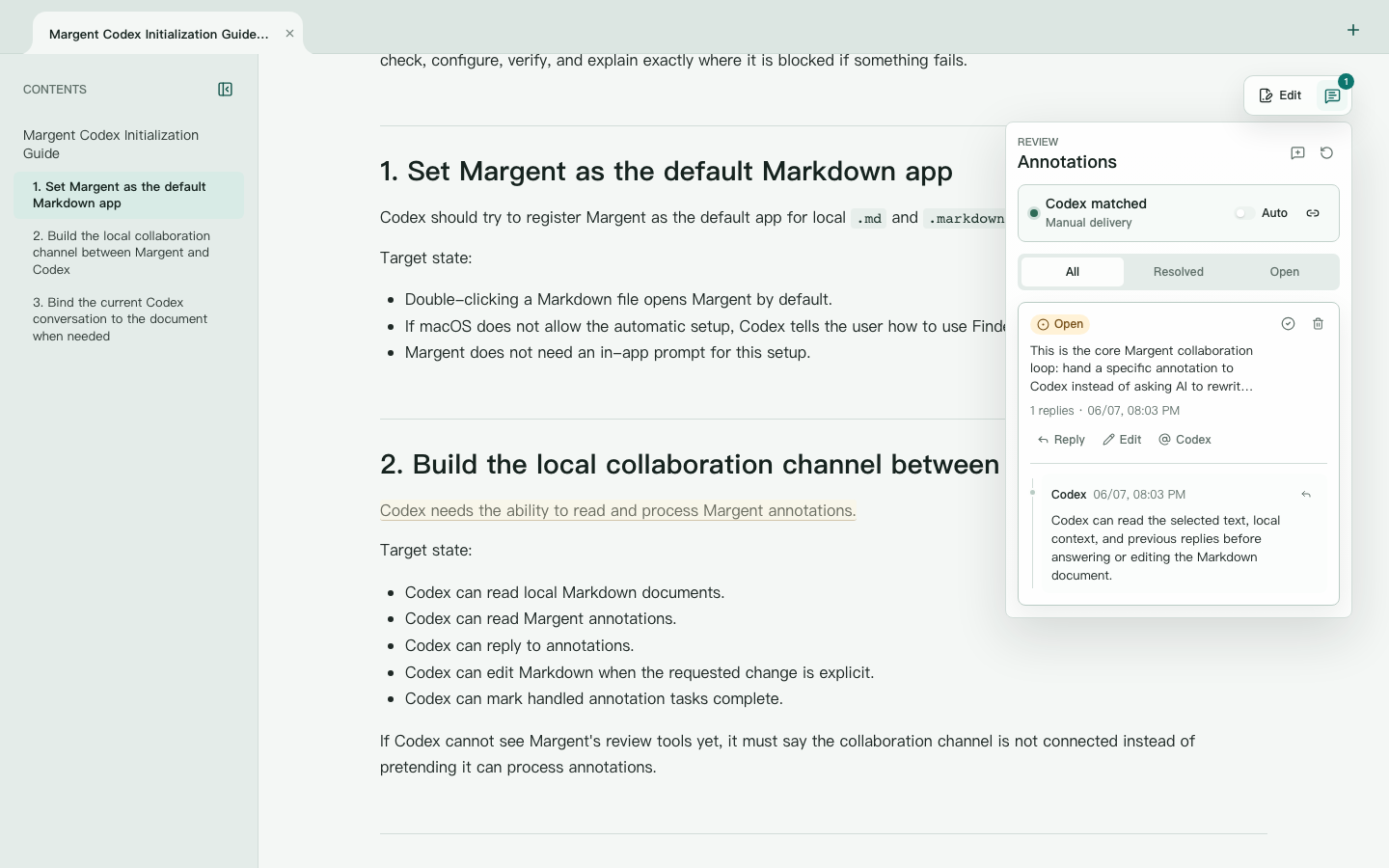Jump to section 2 Build local collaboration channel
This screenshot has height=868, width=1389.
[128, 253]
